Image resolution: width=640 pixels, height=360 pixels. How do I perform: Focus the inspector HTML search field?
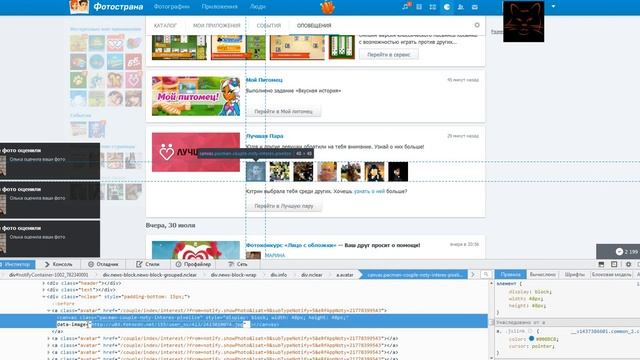[486, 275]
